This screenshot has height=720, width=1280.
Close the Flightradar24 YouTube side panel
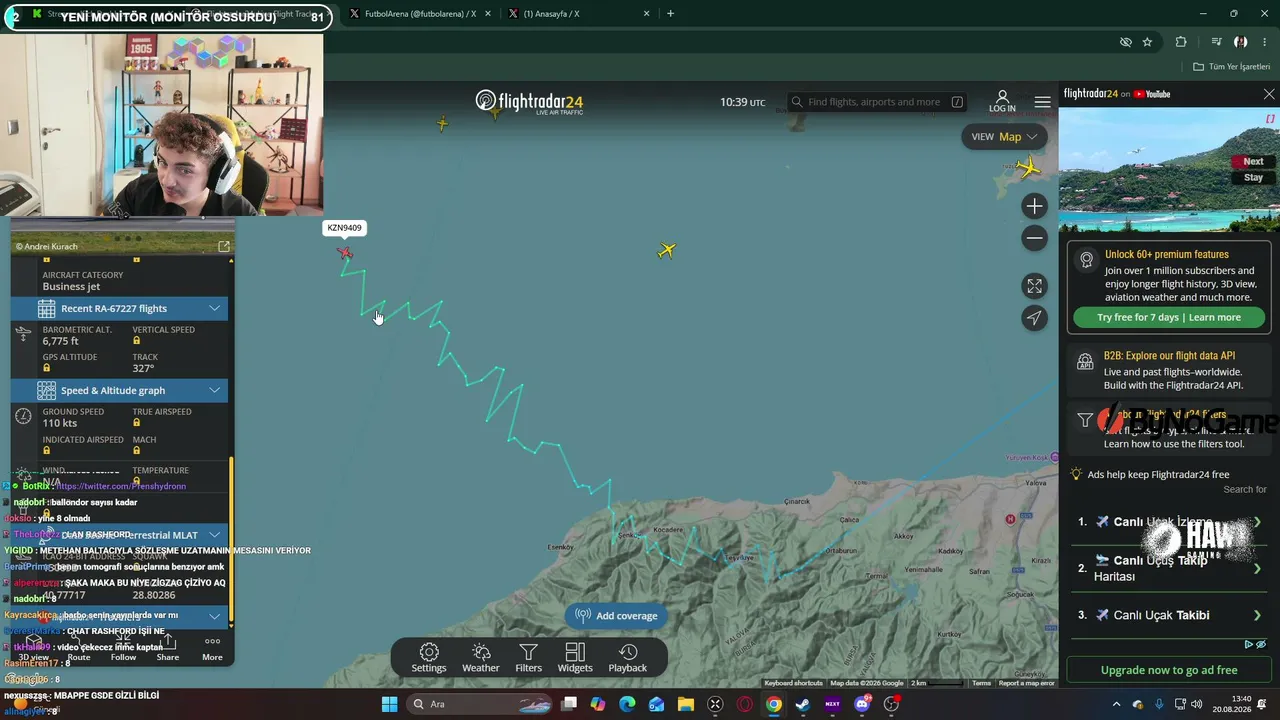click(x=1269, y=94)
